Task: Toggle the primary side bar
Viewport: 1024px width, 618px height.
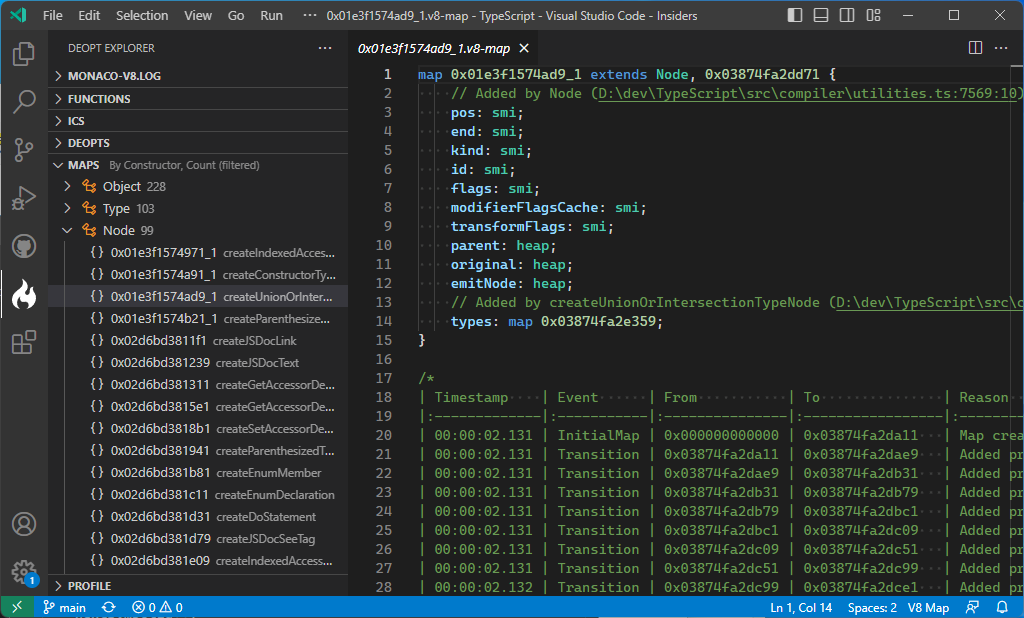Action: [x=795, y=15]
